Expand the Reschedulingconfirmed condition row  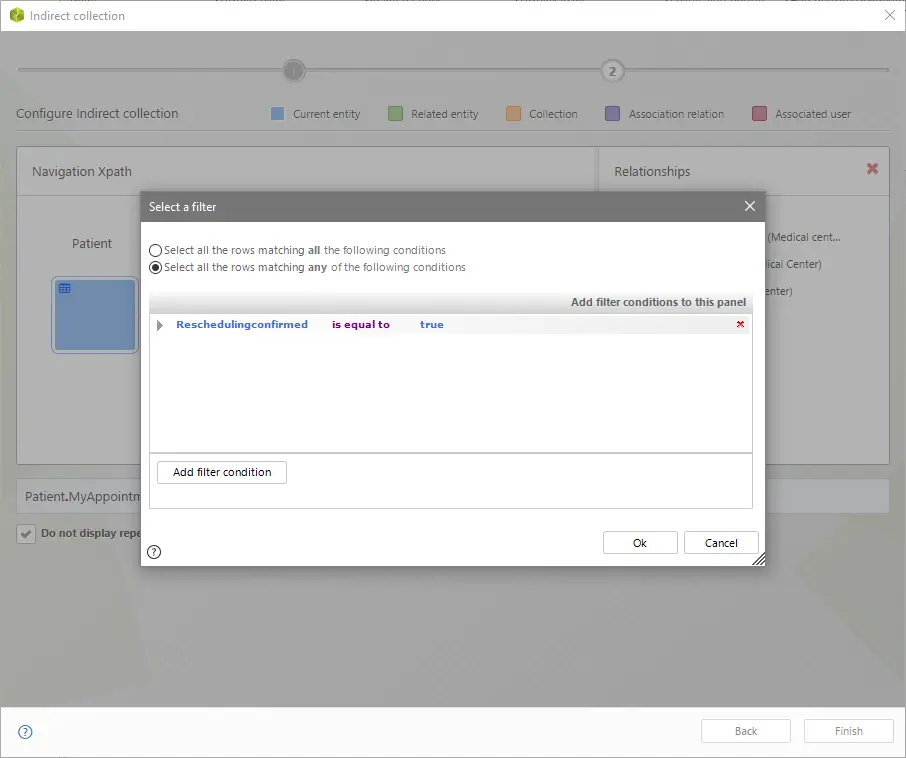coord(160,325)
